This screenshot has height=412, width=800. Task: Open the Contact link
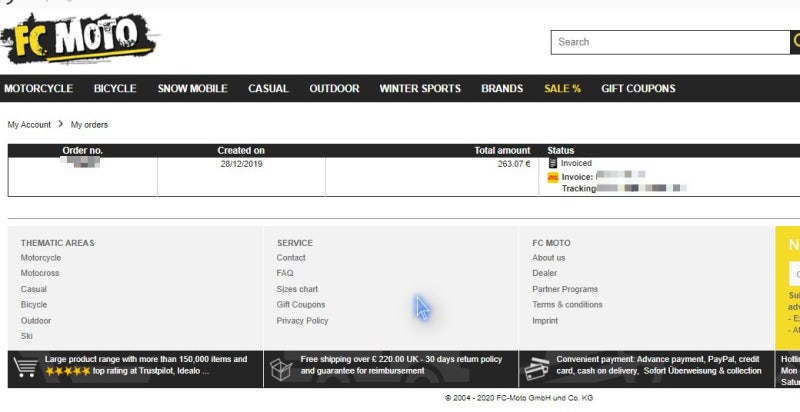pyautogui.click(x=291, y=258)
